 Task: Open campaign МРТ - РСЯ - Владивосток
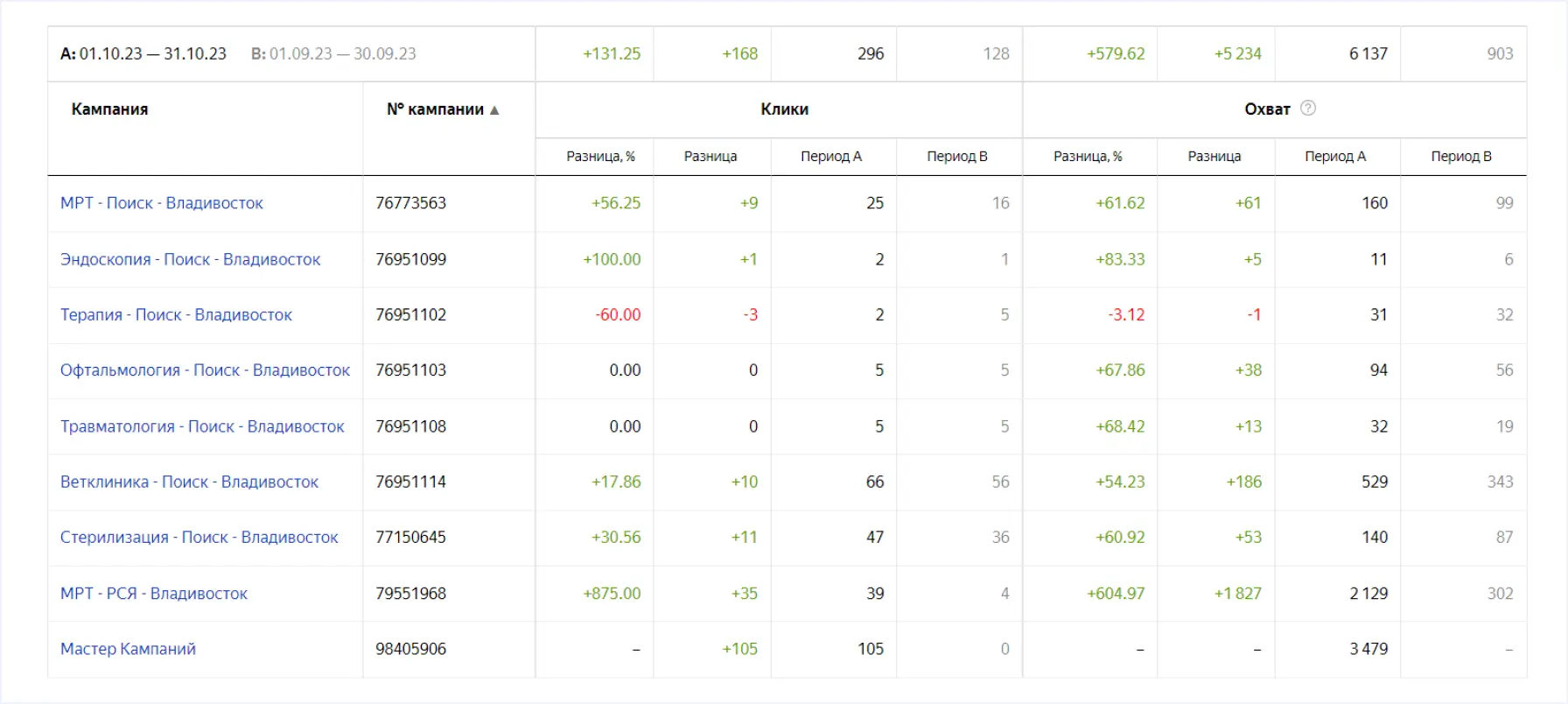point(154,594)
